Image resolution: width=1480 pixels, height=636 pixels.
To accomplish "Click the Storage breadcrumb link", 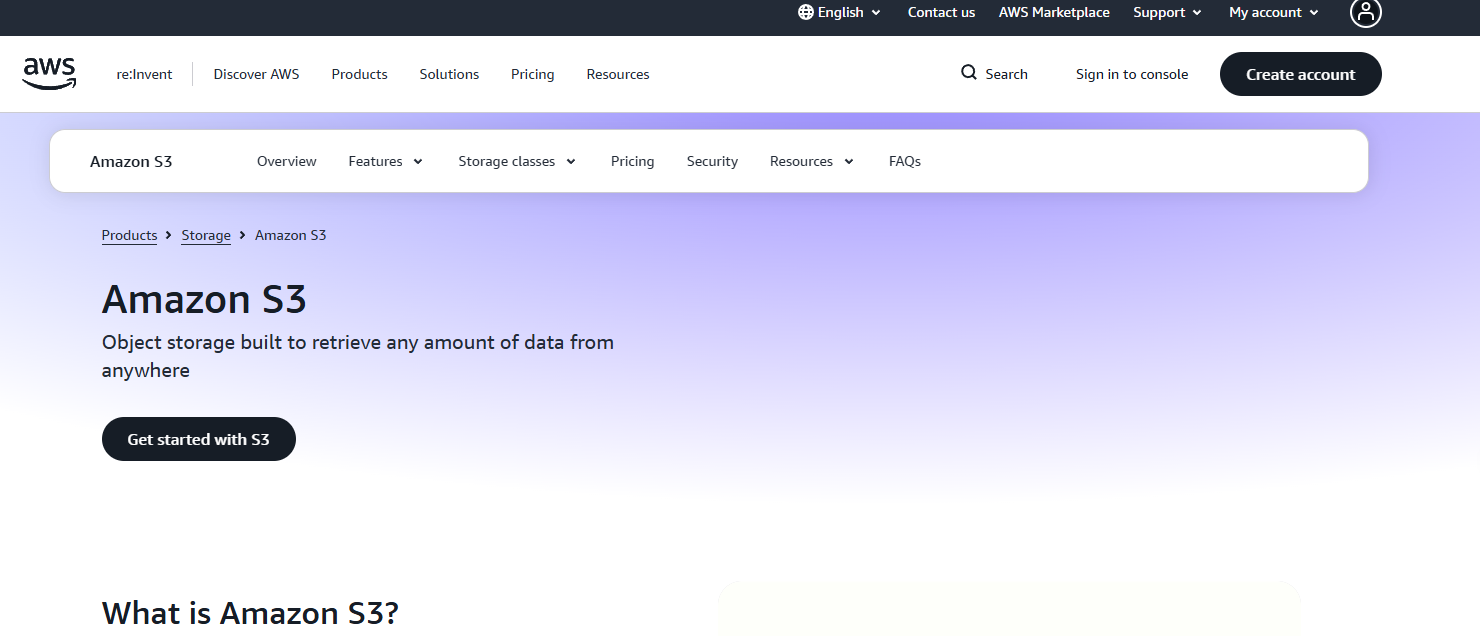I will (x=206, y=235).
